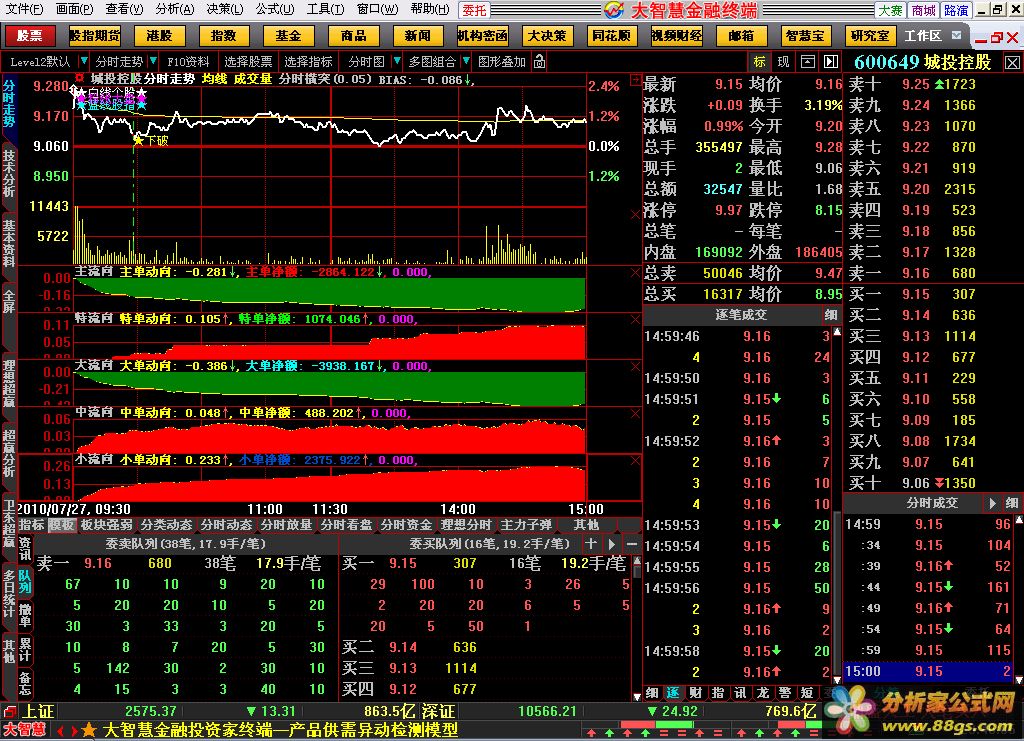Select the highlighted 15:00 9.15 trade row
The height and width of the screenshot is (741, 1024).
click(928, 671)
